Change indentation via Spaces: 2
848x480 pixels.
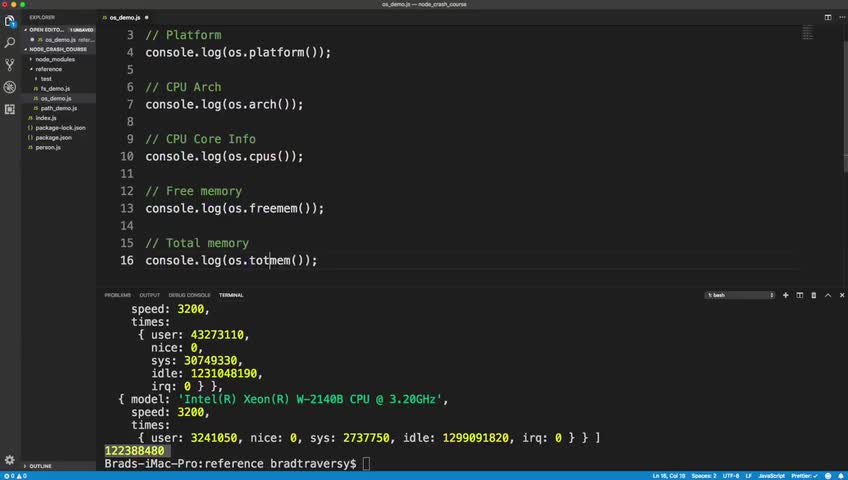pyautogui.click(x=704, y=476)
